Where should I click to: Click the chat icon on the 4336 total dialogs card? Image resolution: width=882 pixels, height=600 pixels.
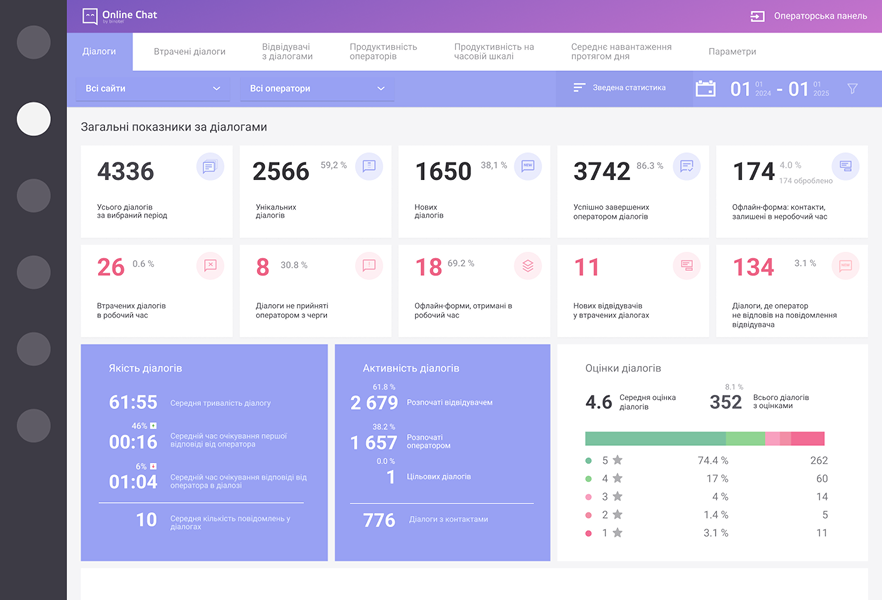(209, 166)
